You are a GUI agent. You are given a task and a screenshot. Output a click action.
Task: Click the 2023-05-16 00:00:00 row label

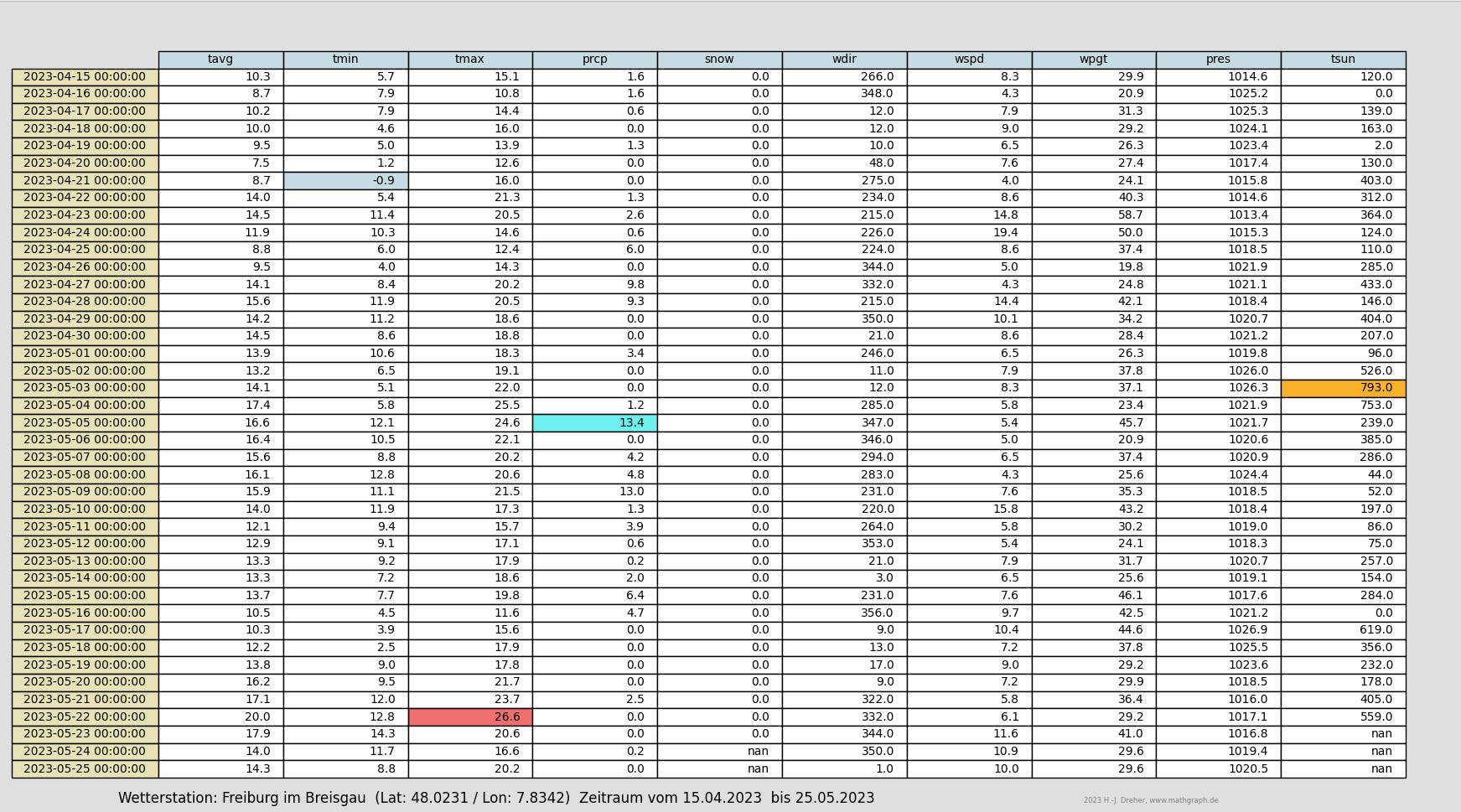[x=85, y=613]
